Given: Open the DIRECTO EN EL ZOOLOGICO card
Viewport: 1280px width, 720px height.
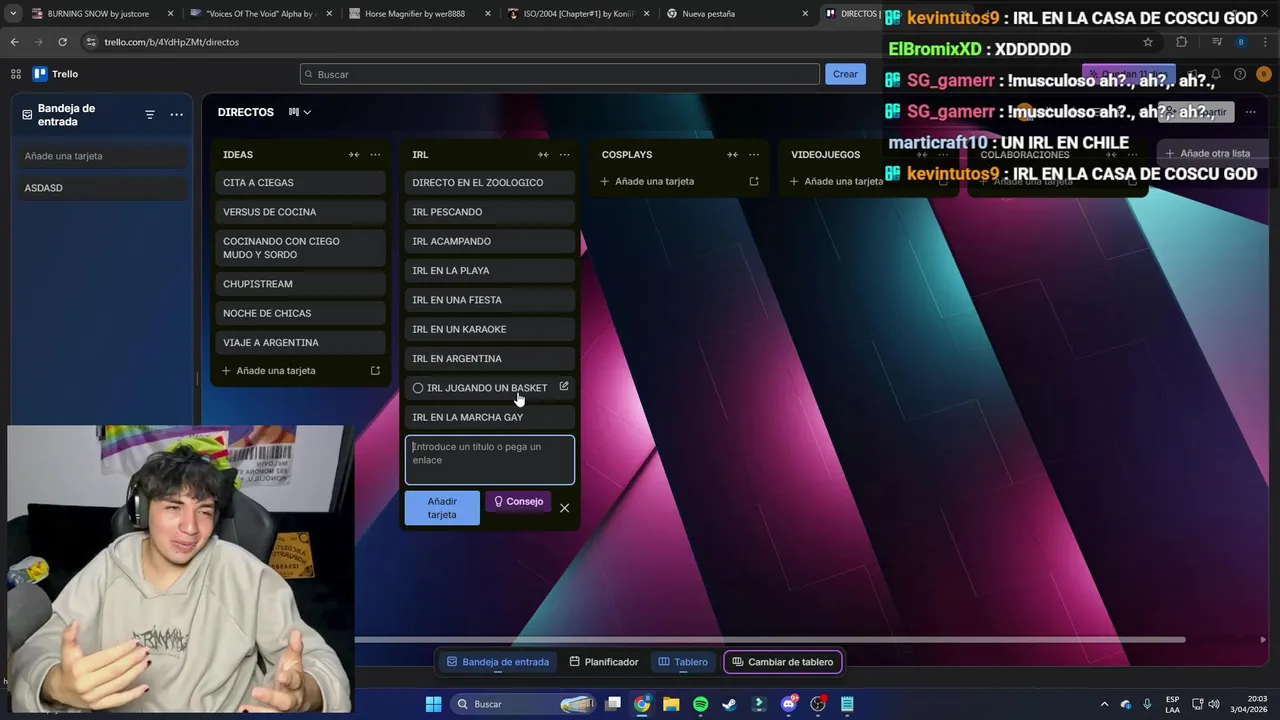Looking at the screenshot, I should [490, 183].
